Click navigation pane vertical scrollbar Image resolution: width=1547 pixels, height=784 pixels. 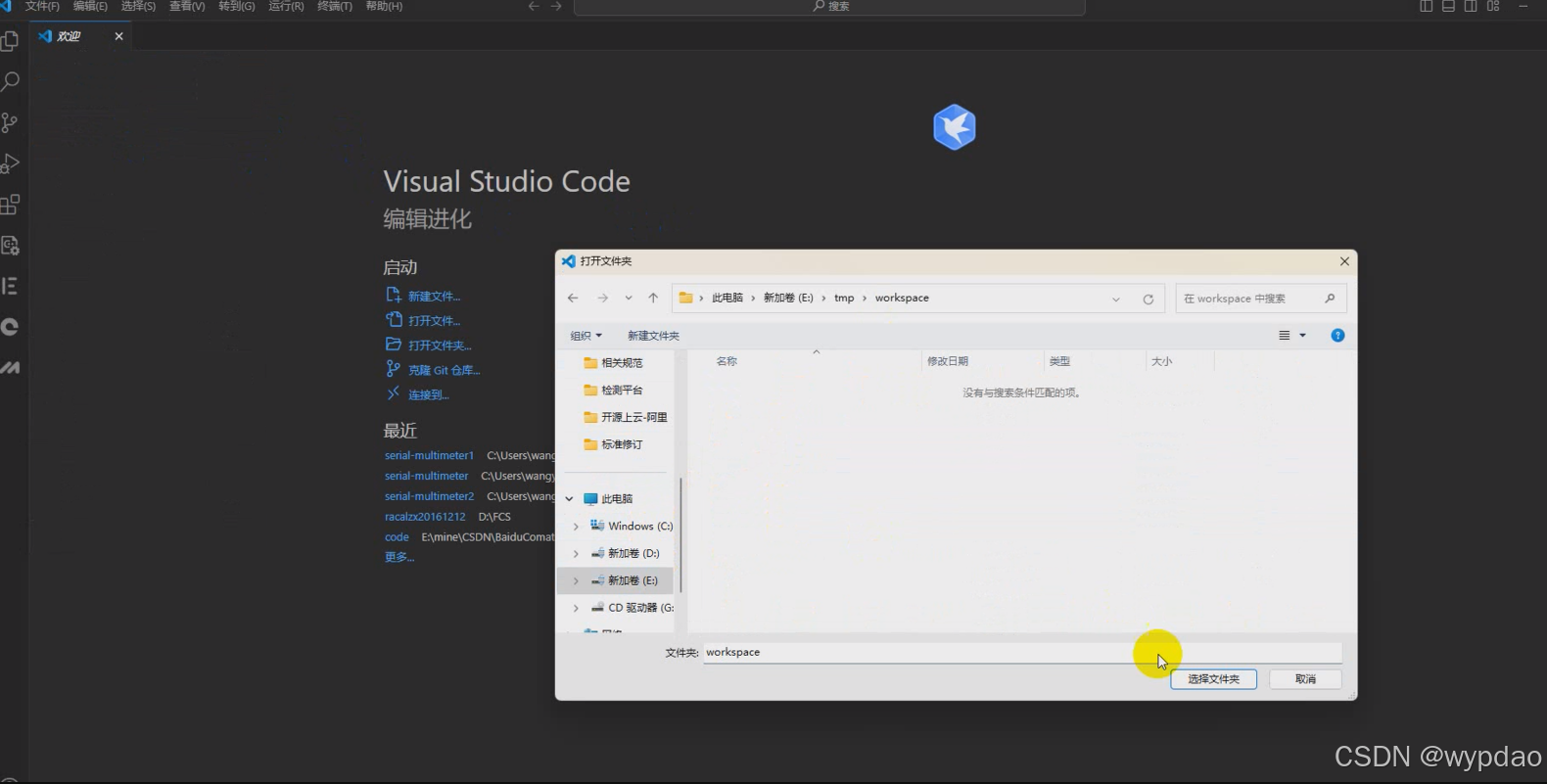pos(680,533)
